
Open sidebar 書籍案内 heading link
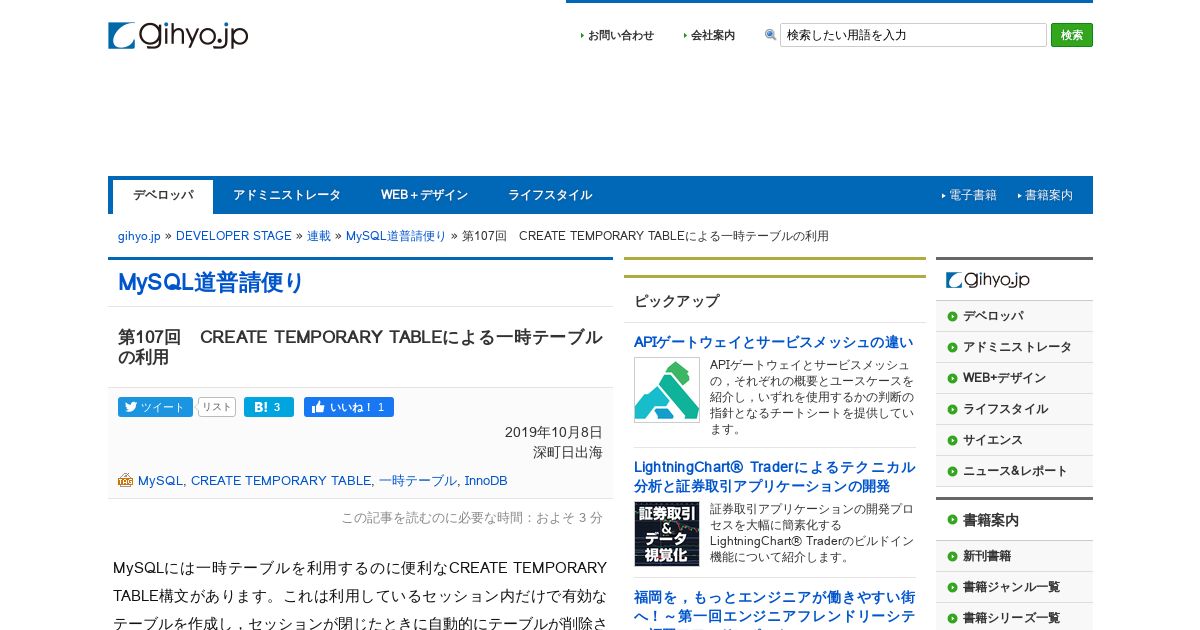991,521
